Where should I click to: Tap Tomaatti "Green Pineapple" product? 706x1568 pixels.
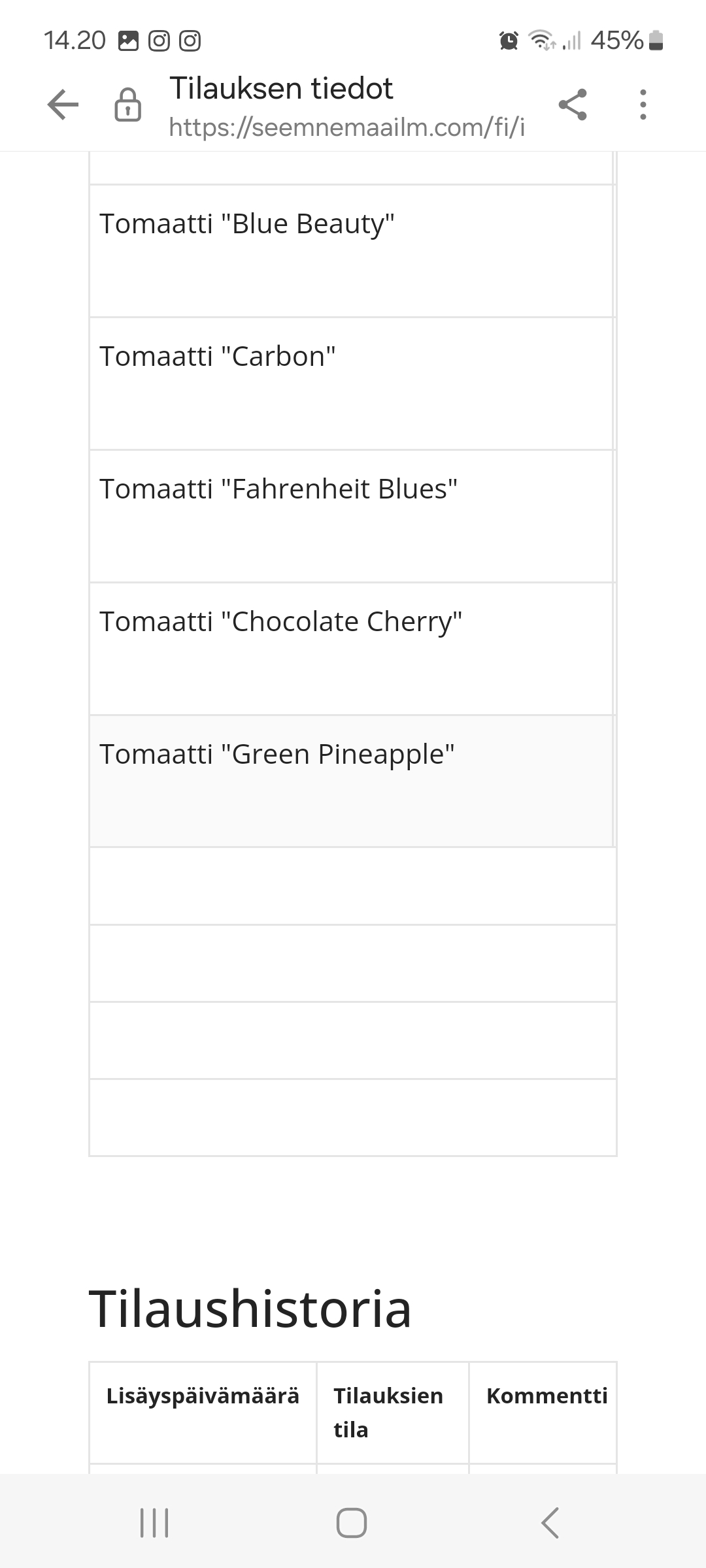pos(277,755)
